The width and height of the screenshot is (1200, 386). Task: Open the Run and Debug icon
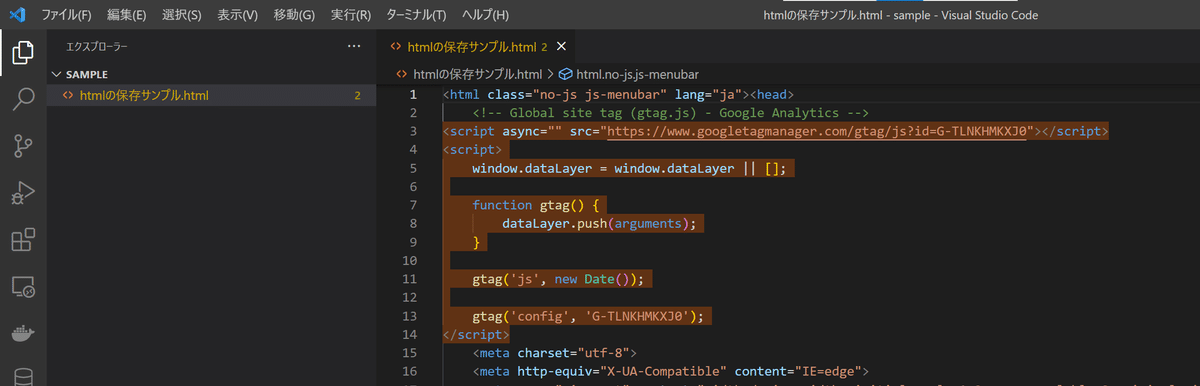23,193
